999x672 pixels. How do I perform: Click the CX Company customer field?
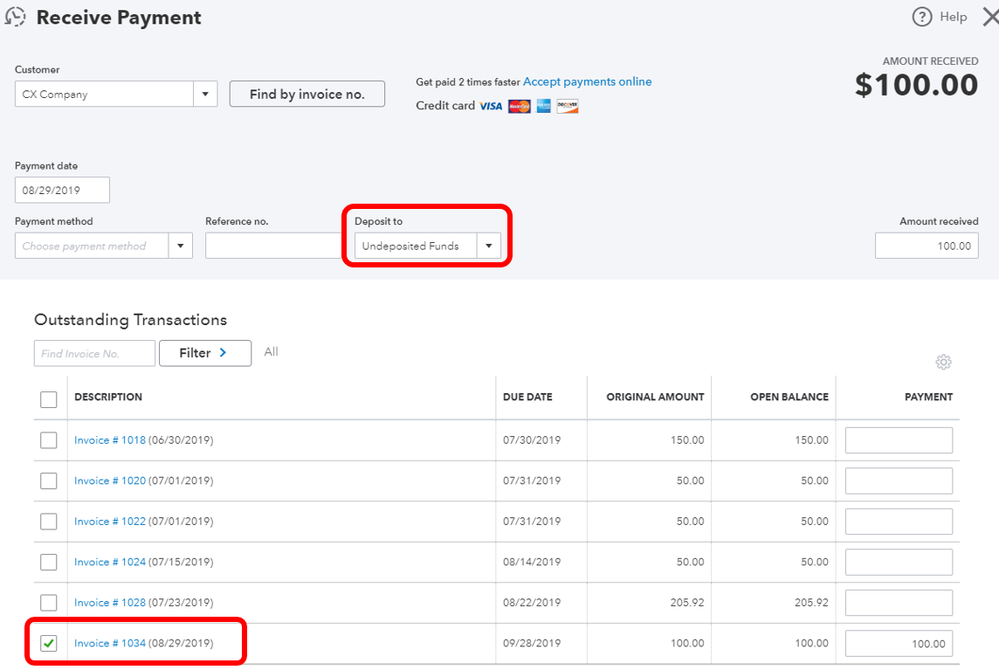104,94
